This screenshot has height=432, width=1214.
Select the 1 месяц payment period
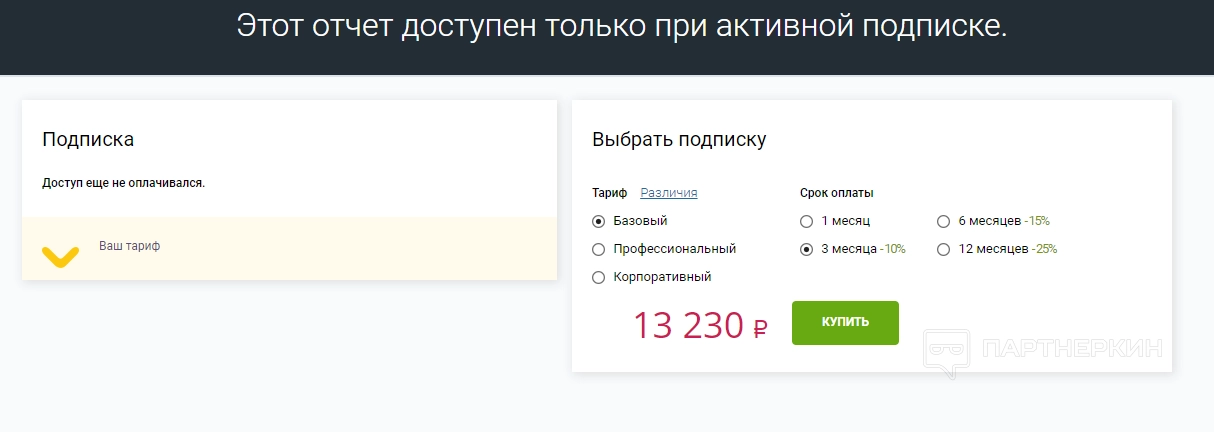[x=806, y=221]
